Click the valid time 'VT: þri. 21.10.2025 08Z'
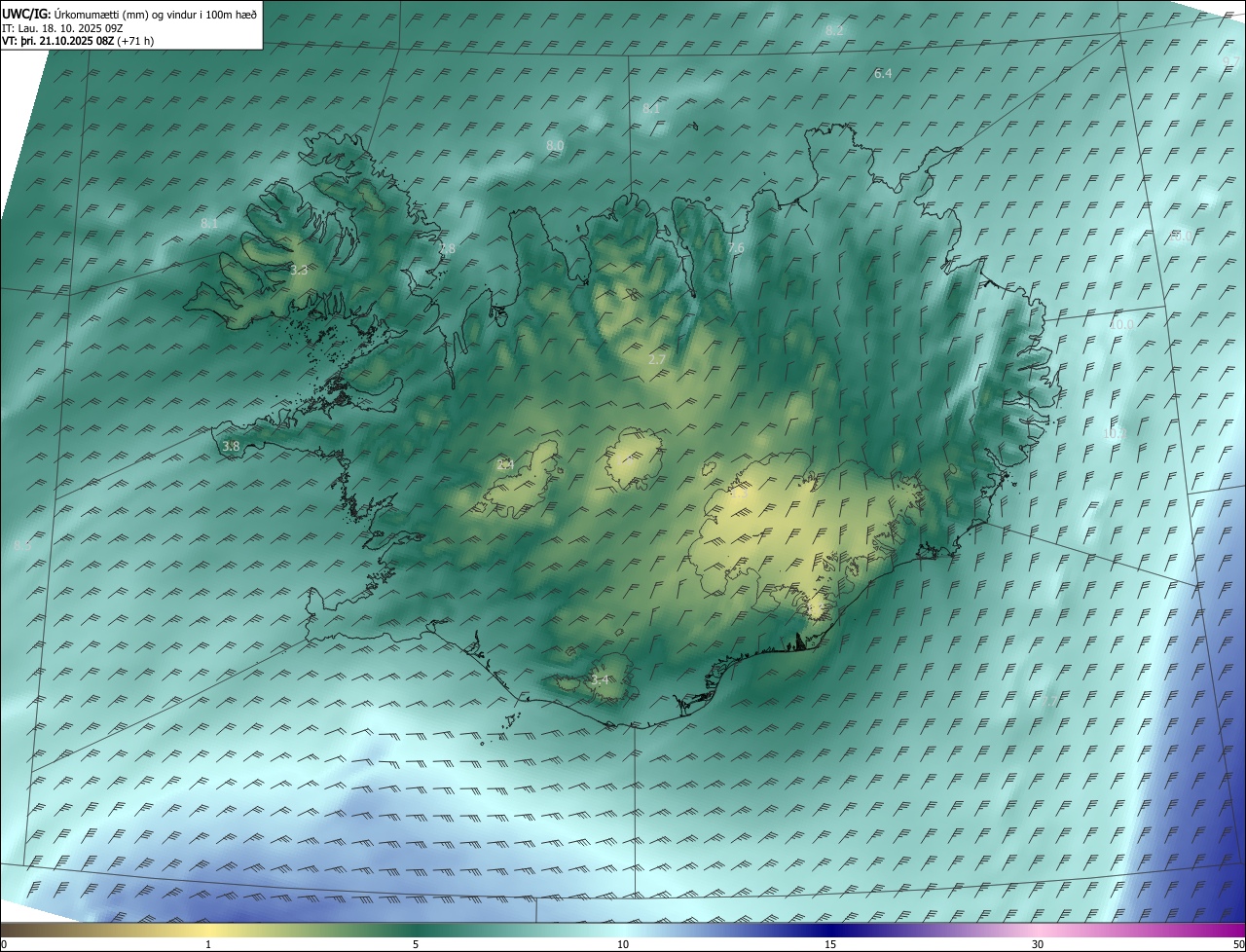The image size is (1246, 952). click(x=57, y=41)
